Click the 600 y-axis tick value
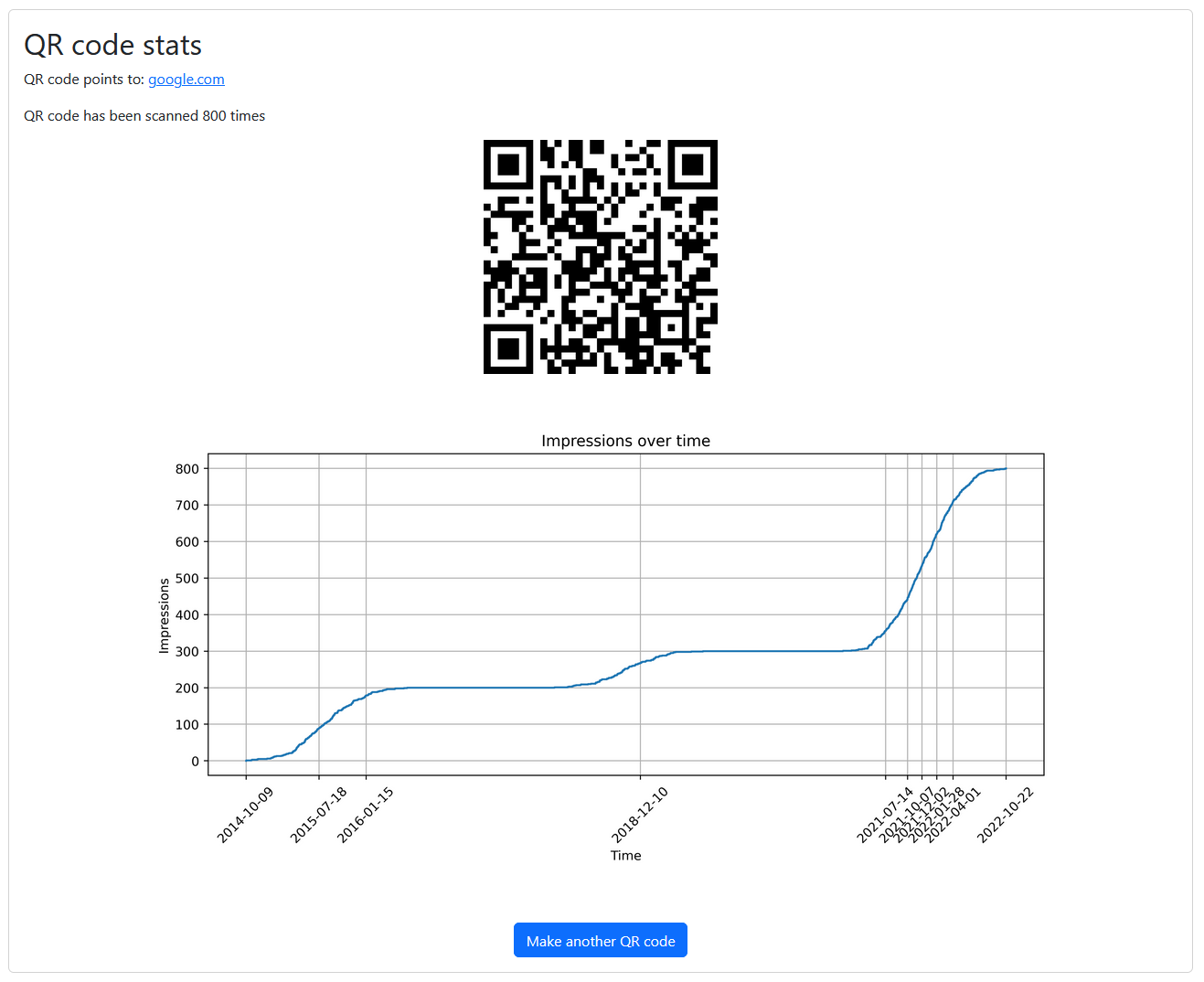The width and height of the screenshot is (1204, 982). point(187,542)
